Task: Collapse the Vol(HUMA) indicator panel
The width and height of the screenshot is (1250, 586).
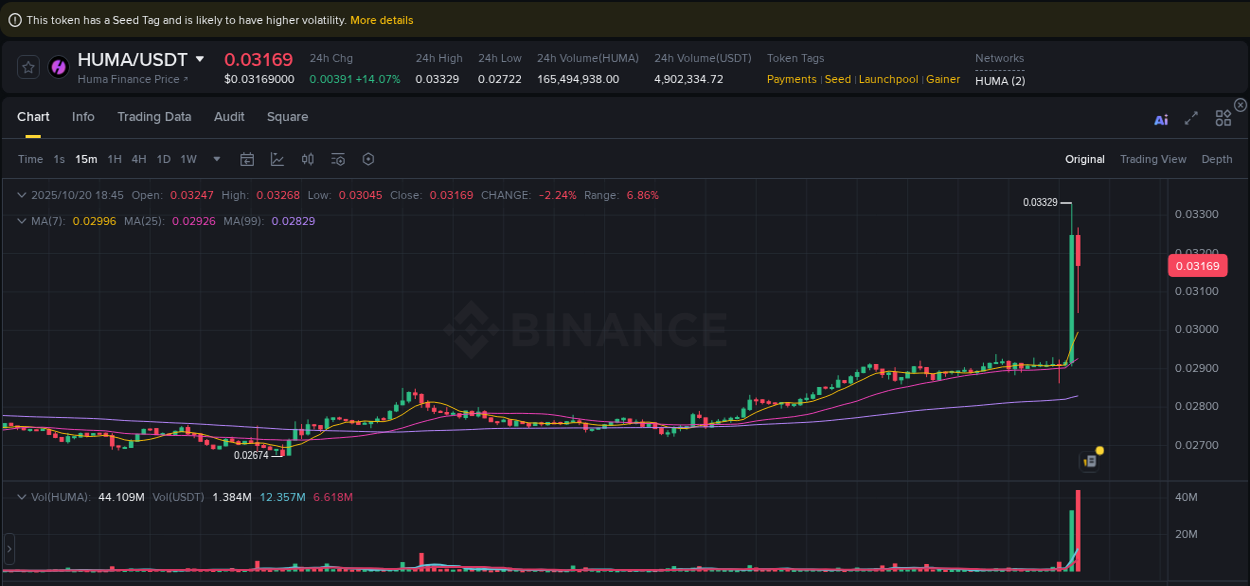Action: pos(22,497)
